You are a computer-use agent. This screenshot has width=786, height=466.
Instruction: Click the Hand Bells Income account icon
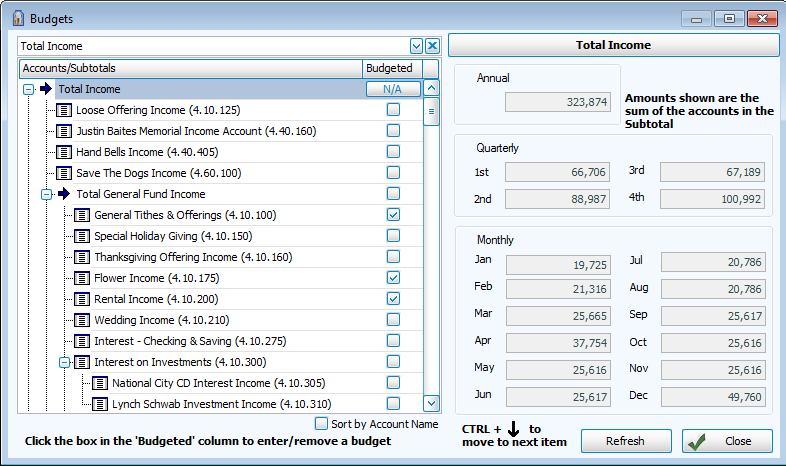64,152
